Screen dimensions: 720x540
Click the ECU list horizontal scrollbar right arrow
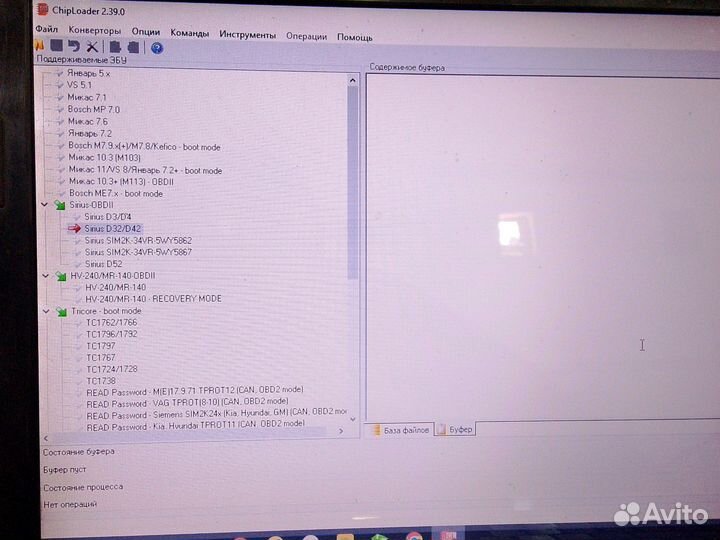click(341, 431)
